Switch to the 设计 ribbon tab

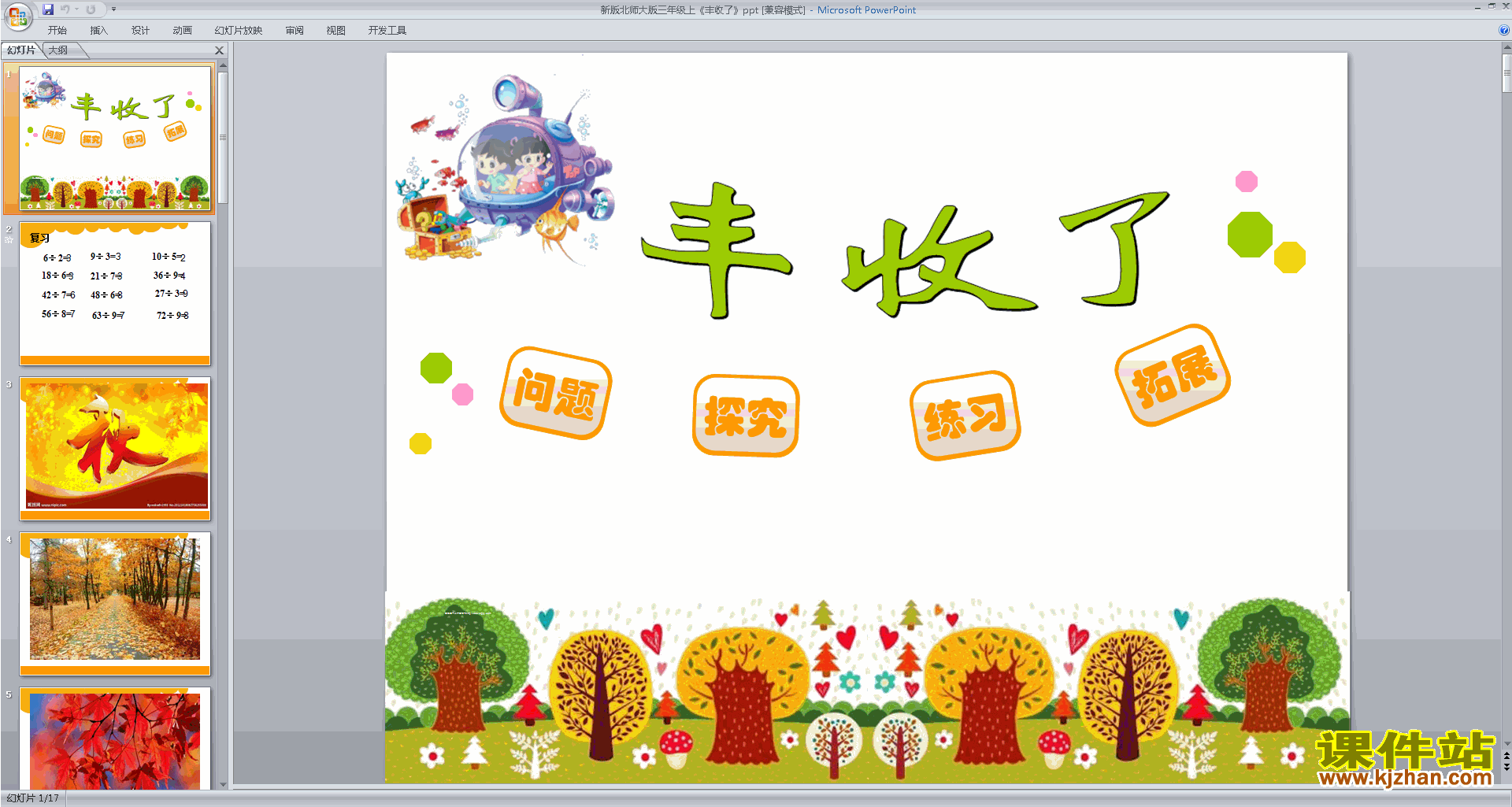point(140,31)
